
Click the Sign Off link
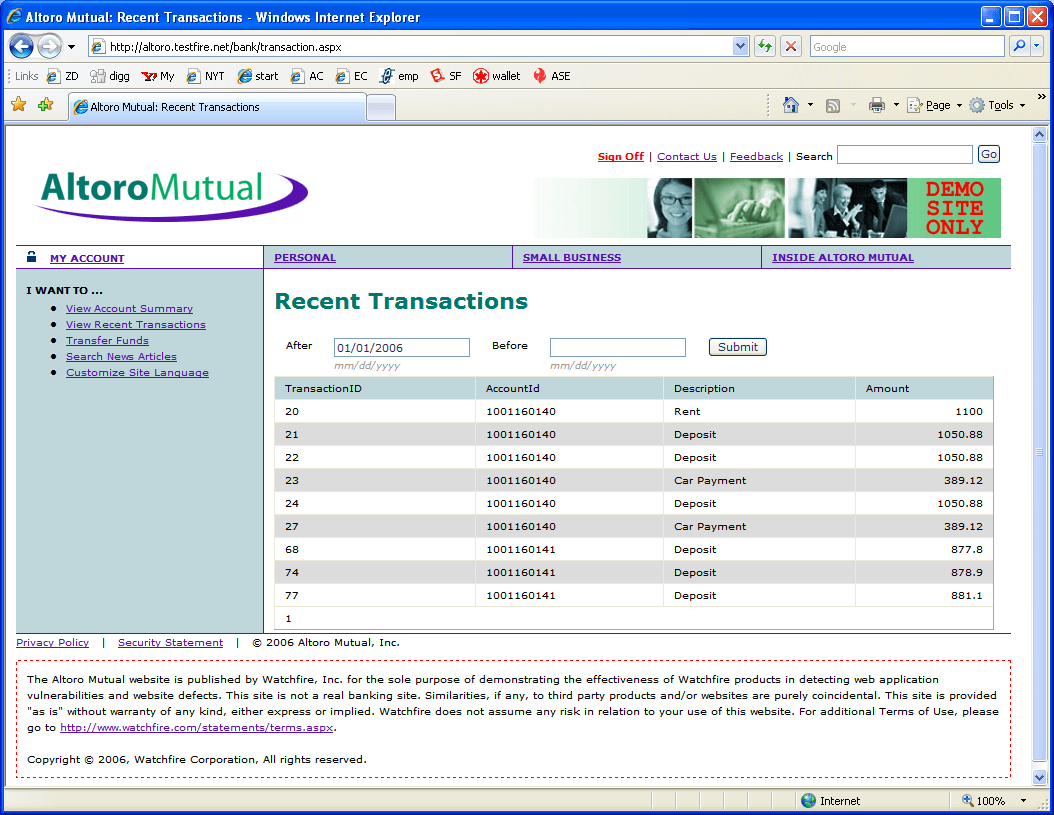pyautogui.click(x=620, y=157)
